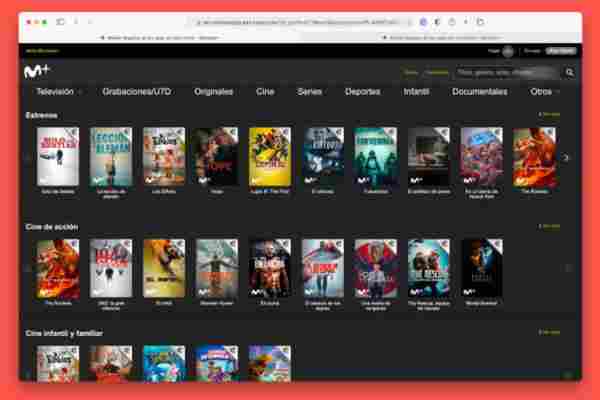This screenshot has width=600, height=400.
Task: Click the "Ver más" link beside Estrenos
Action: point(549,114)
